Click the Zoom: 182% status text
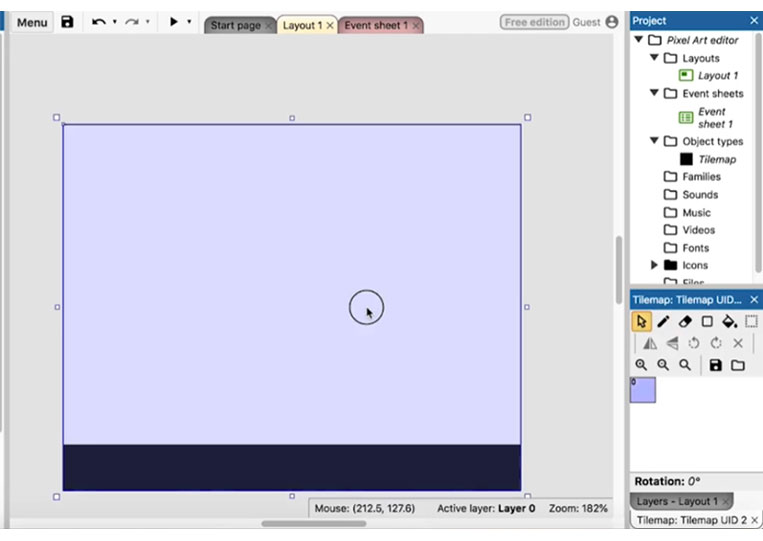Image resolution: width=763 pixels, height=541 pixels. point(578,508)
